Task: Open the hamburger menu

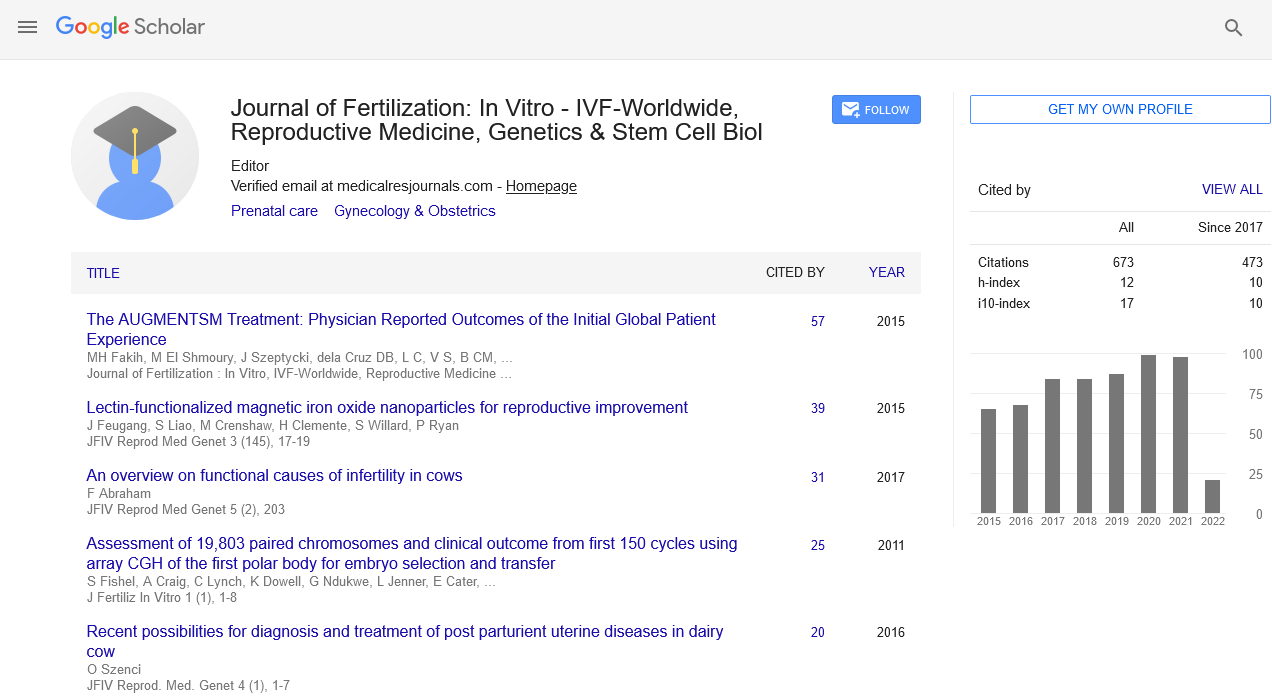Action: [27, 28]
